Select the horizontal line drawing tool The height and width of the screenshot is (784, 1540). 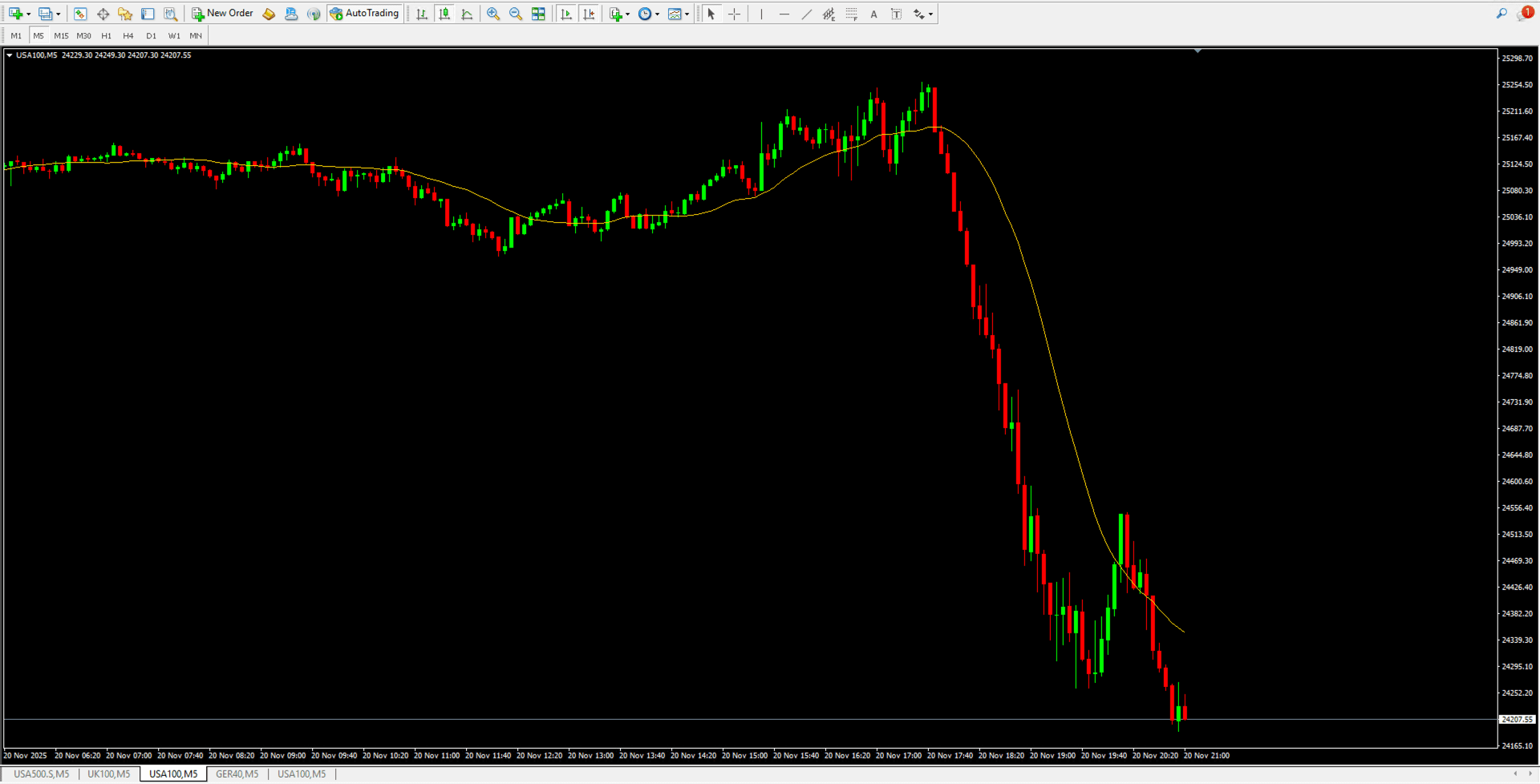coord(784,14)
